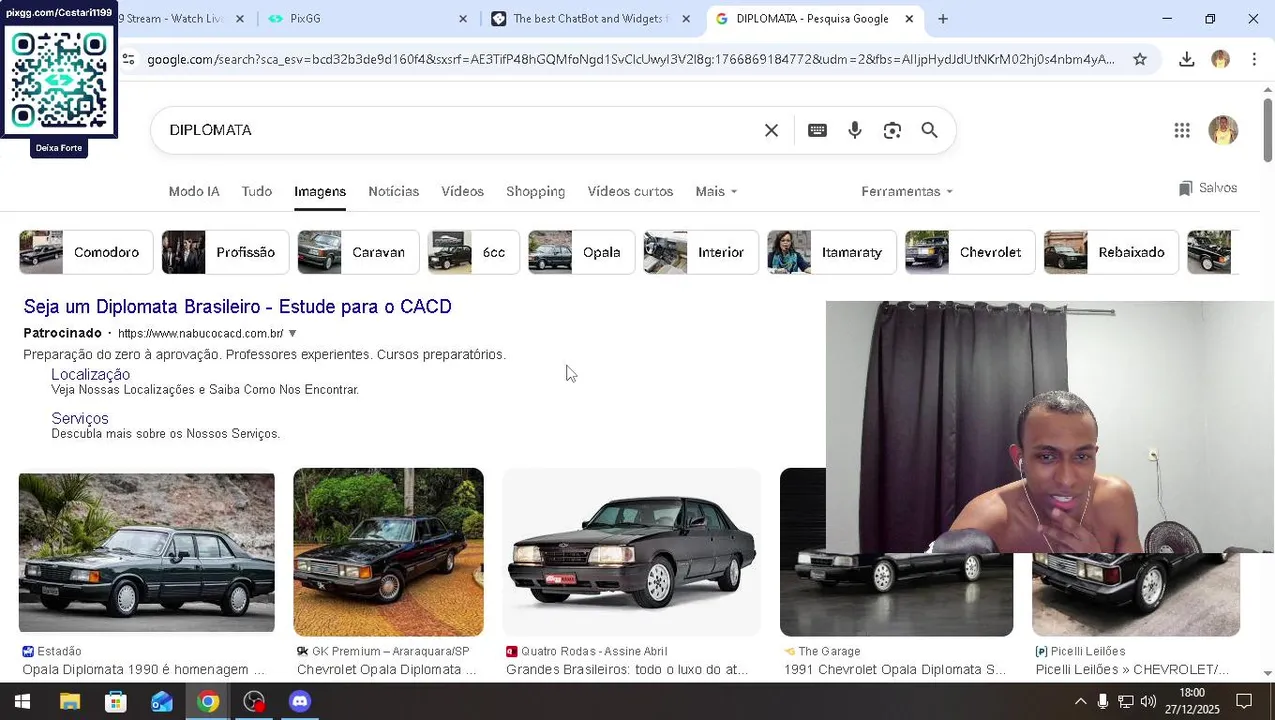Select the Tudo results tab
The image size is (1275, 720).
pyautogui.click(x=256, y=191)
